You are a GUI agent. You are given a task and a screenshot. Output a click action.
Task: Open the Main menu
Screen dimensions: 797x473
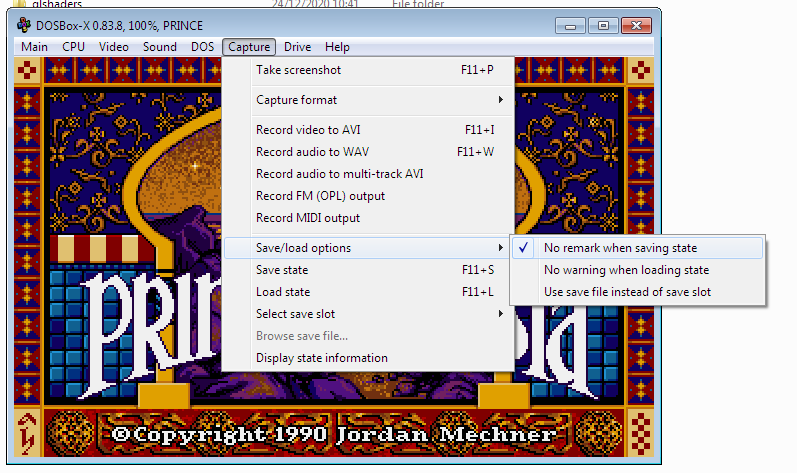point(34,47)
